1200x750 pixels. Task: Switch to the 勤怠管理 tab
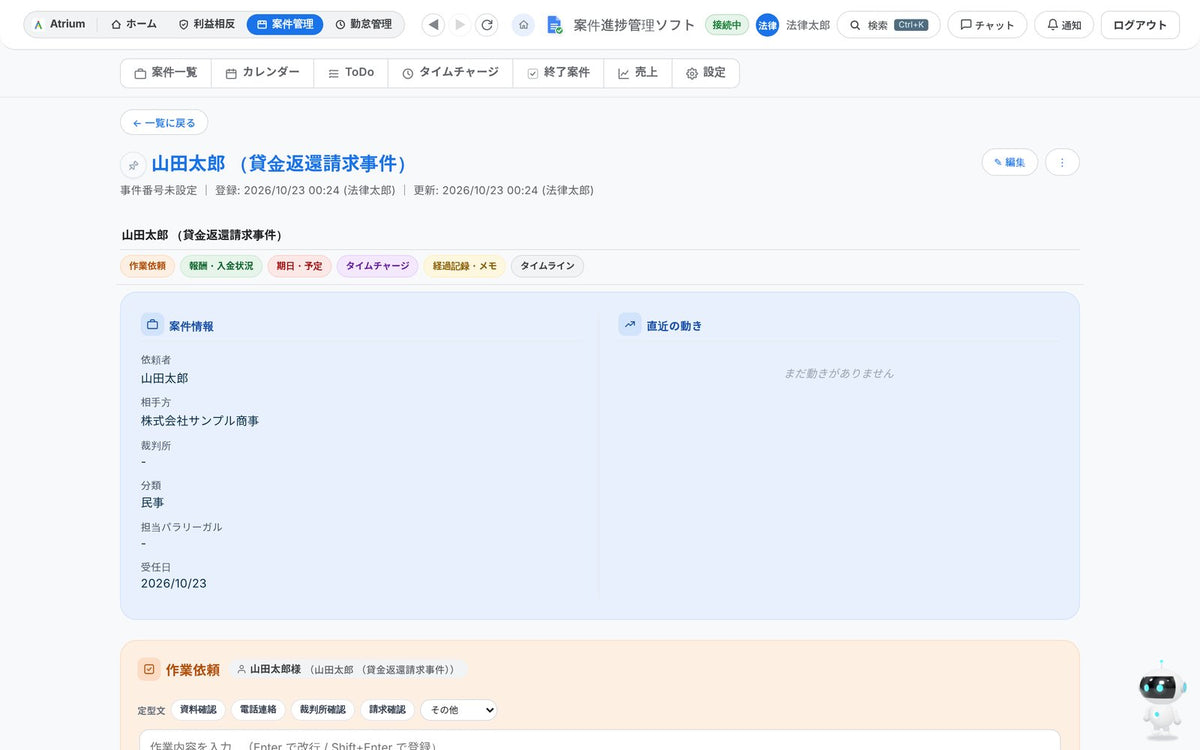click(x=364, y=24)
